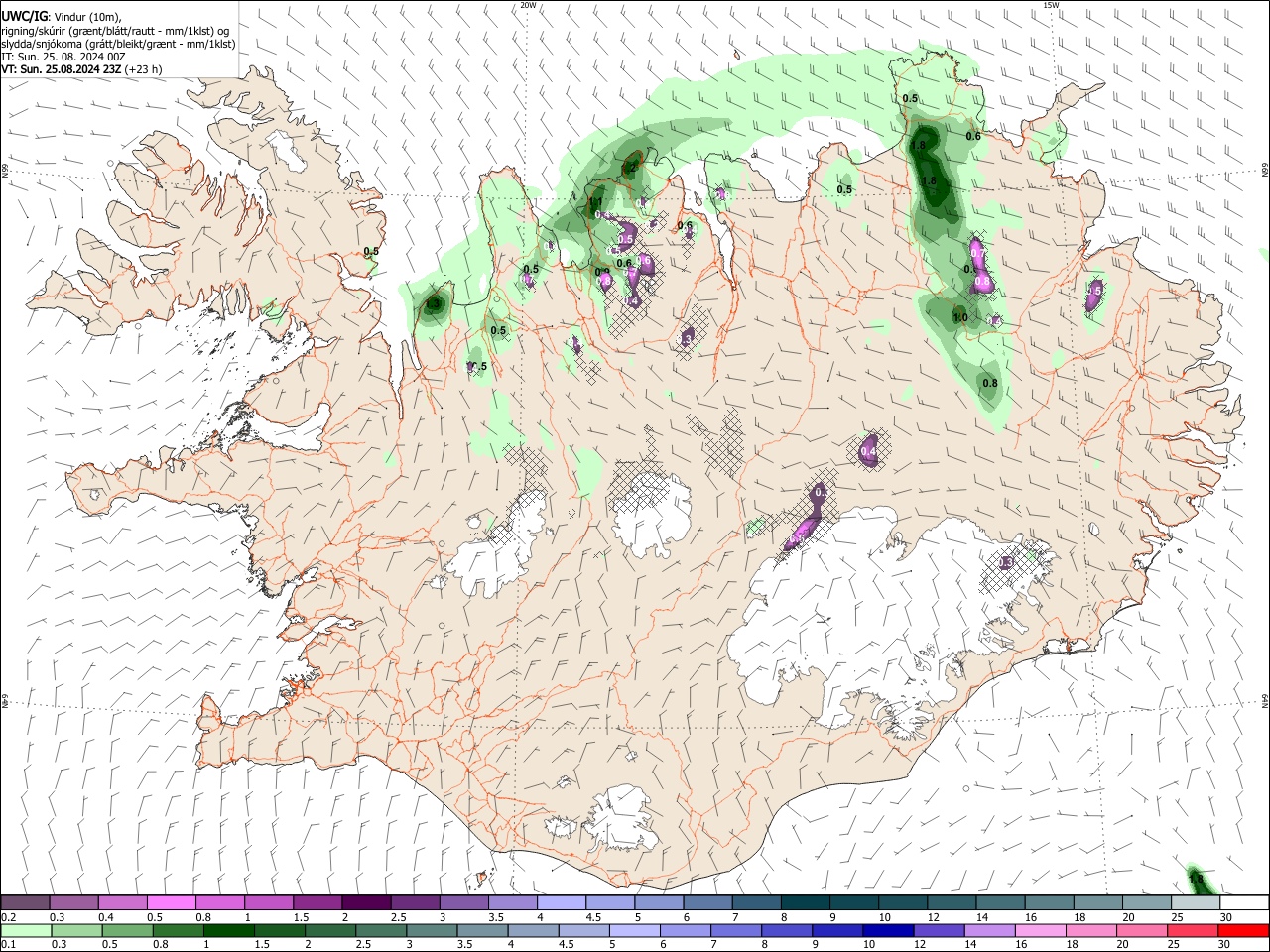Select the slate blue snow swatch labeled 6
Screen dimensions: 1270x952
click(708, 903)
